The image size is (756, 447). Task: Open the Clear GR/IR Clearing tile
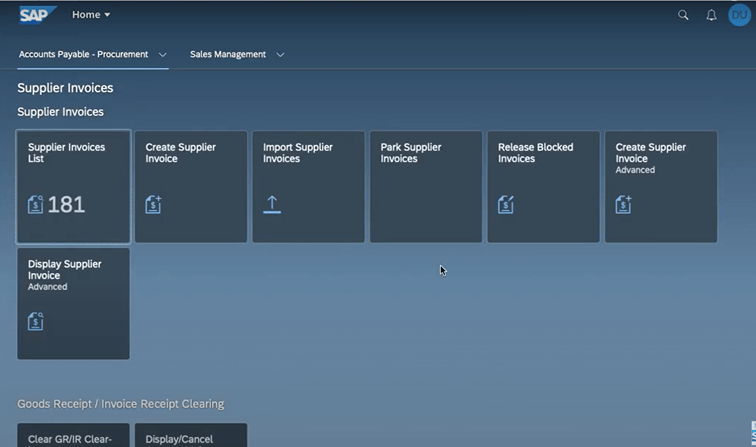pyautogui.click(x=73, y=437)
